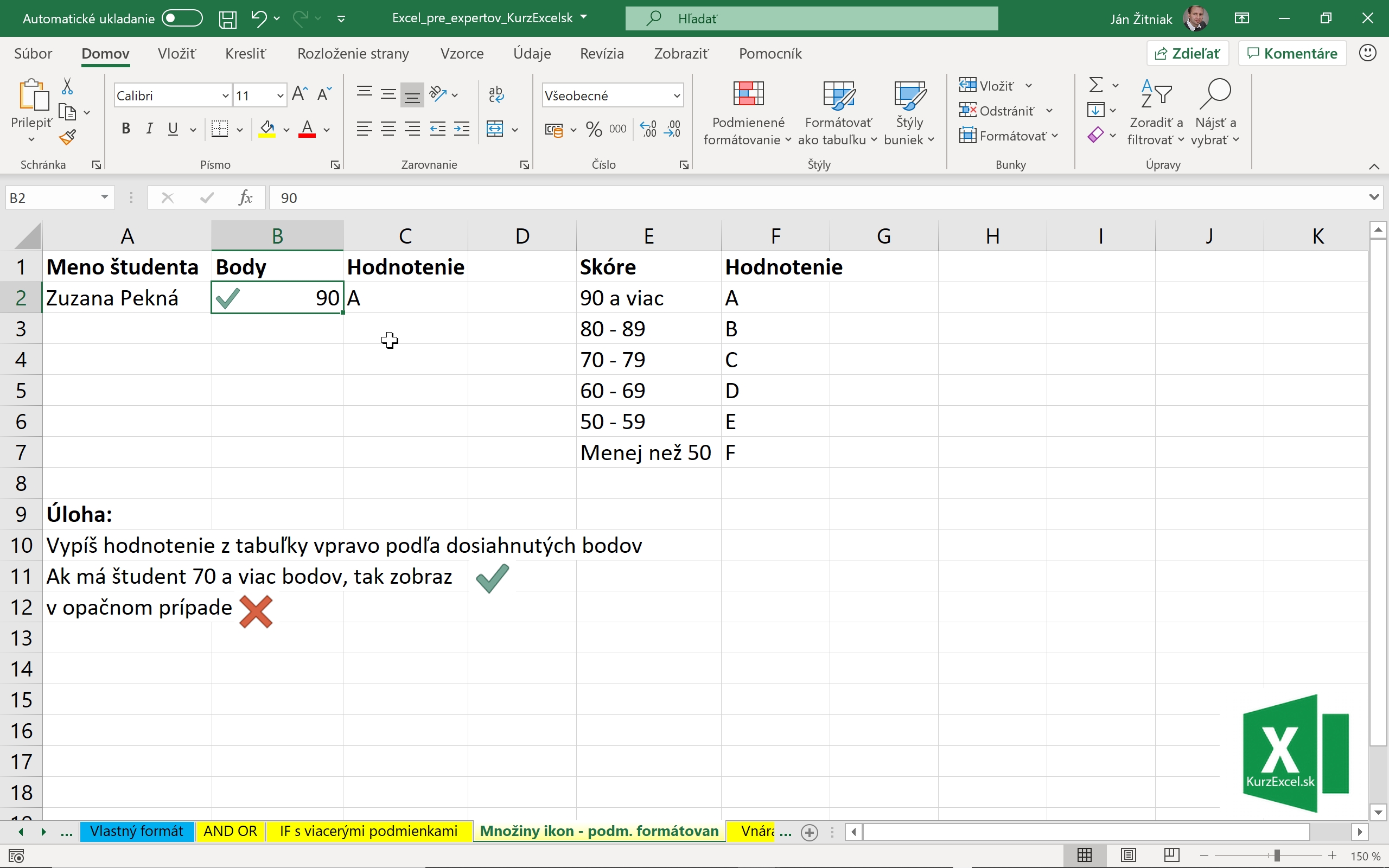Add new sheet with plus icon
Image resolution: width=1389 pixels, height=868 pixels.
pyautogui.click(x=810, y=832)
